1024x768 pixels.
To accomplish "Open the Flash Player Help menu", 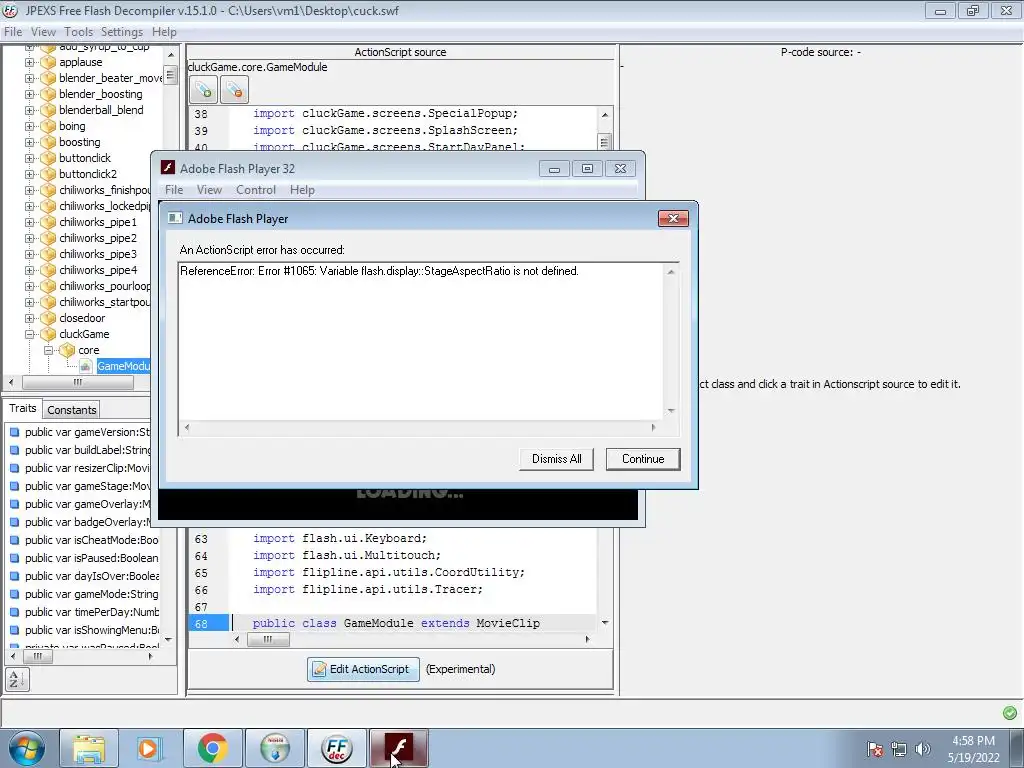I will tap(302, 190).
